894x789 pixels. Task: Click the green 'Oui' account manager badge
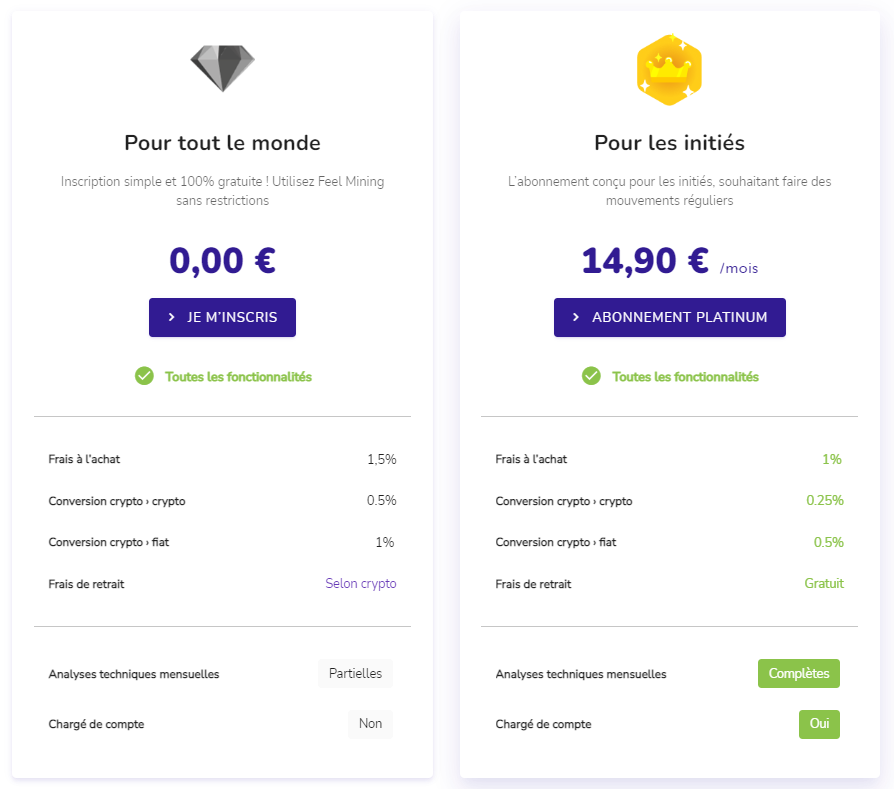click(819, 724)
